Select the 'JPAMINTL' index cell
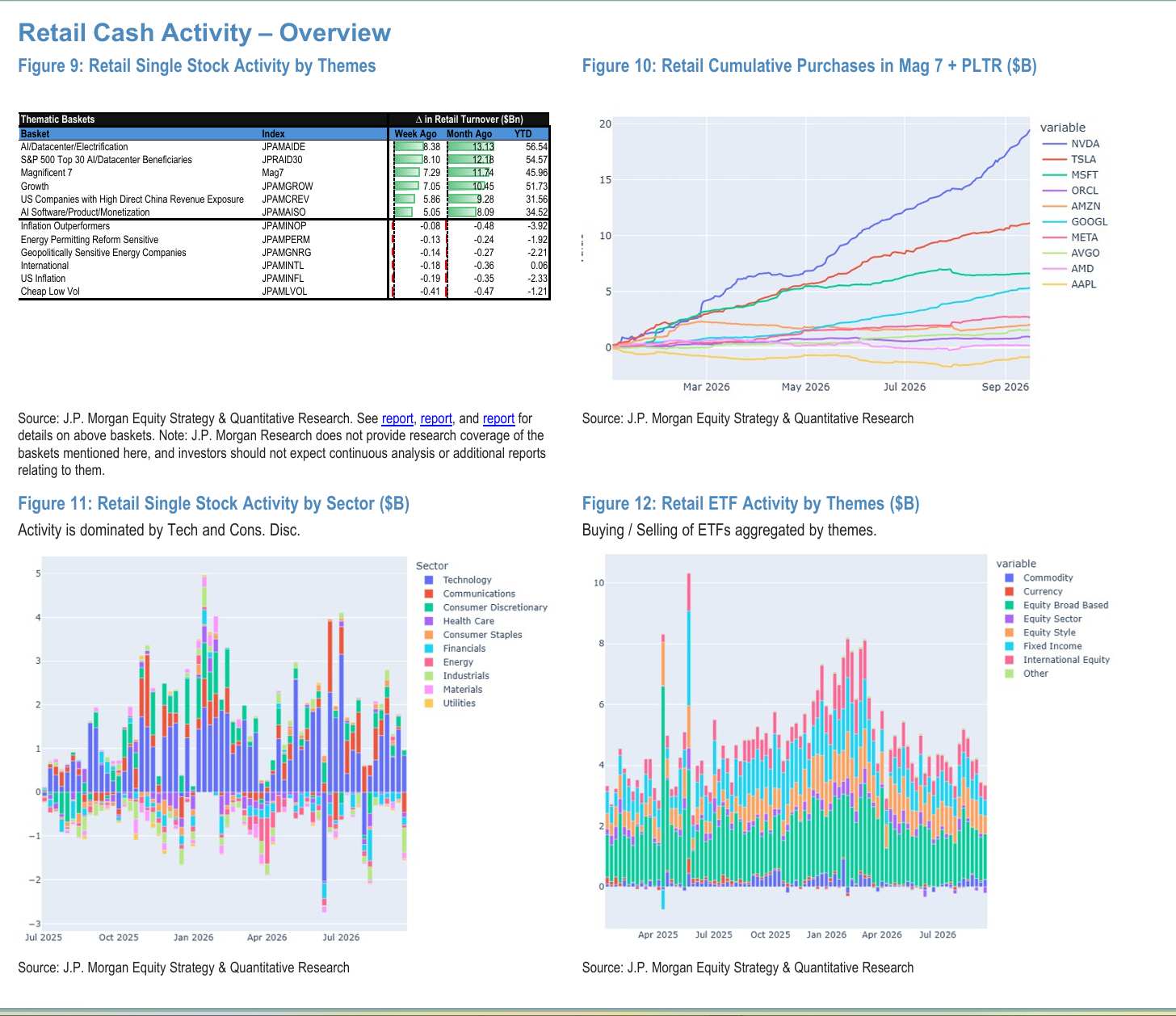Viewport: 1176px width, 1016px height. (x=283, y=266)
